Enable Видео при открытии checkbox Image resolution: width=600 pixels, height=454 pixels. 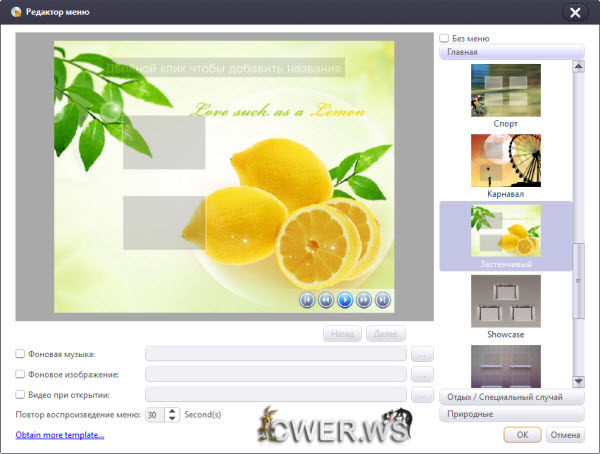(20, 394)
